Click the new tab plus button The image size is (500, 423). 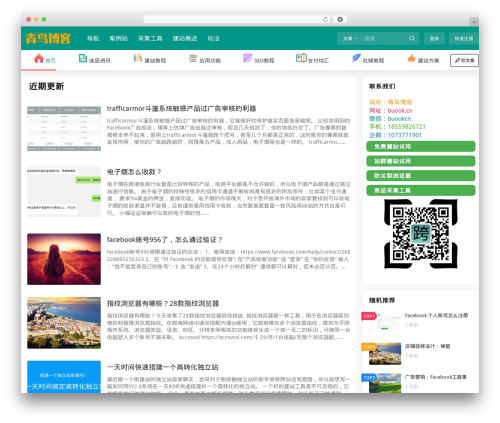(474, 22)
